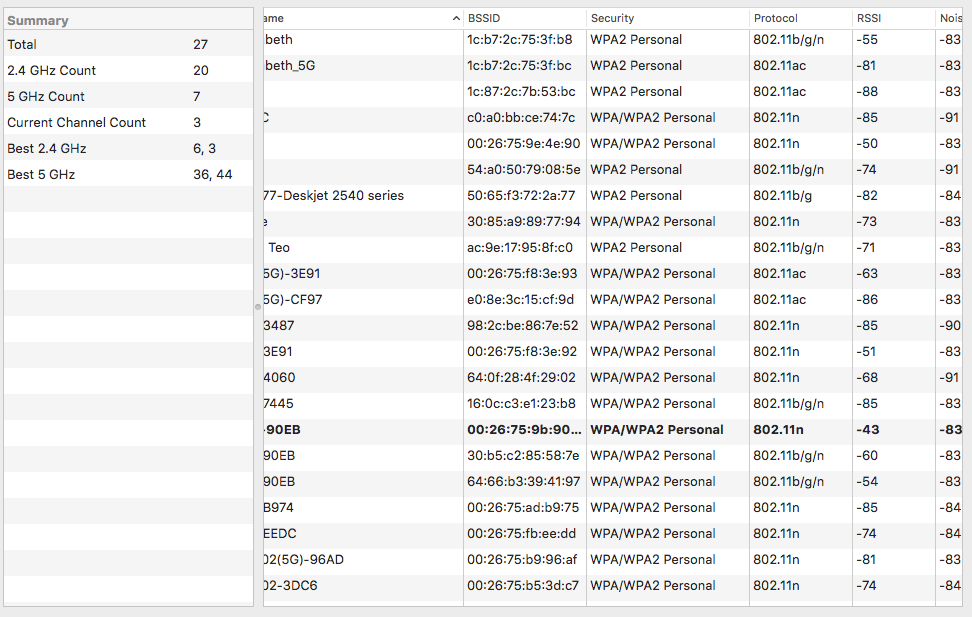
Task: Sort networks by the BSSID column header
Action: [x=524, y=19]
